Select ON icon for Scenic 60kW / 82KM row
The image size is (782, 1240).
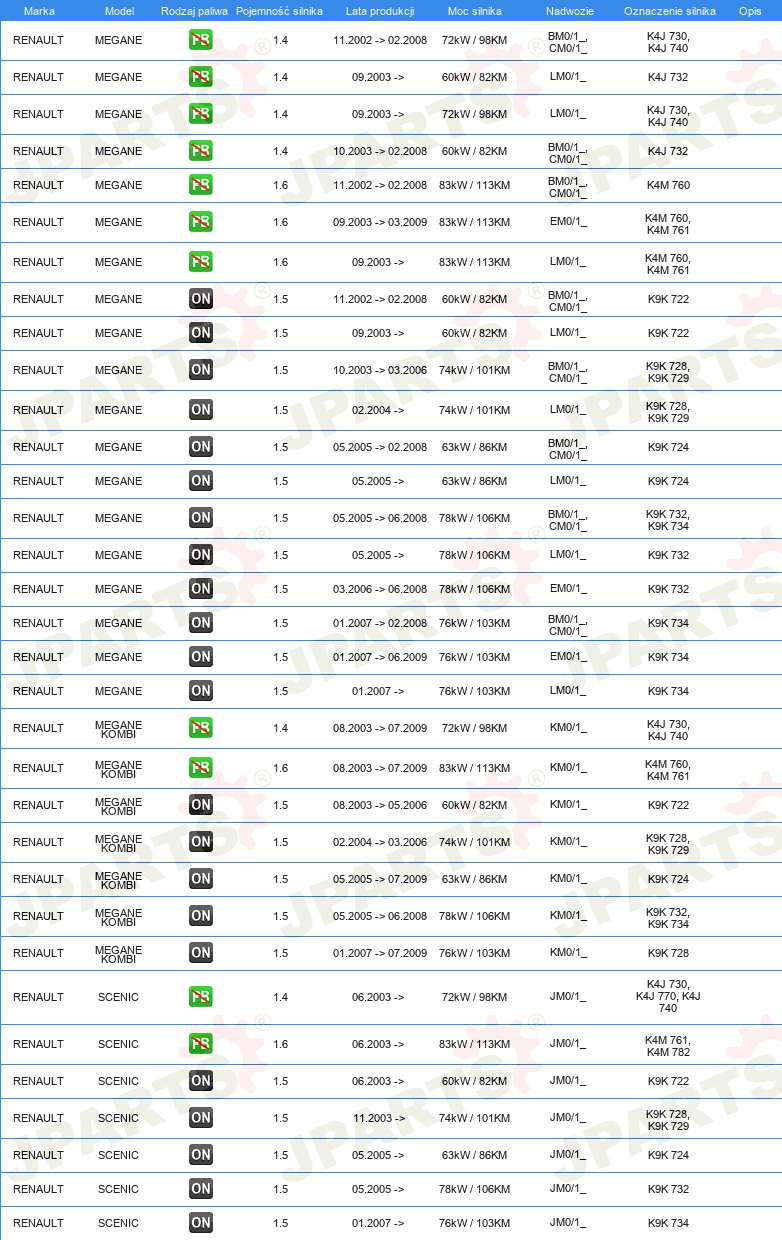[x=201, y=1081]
